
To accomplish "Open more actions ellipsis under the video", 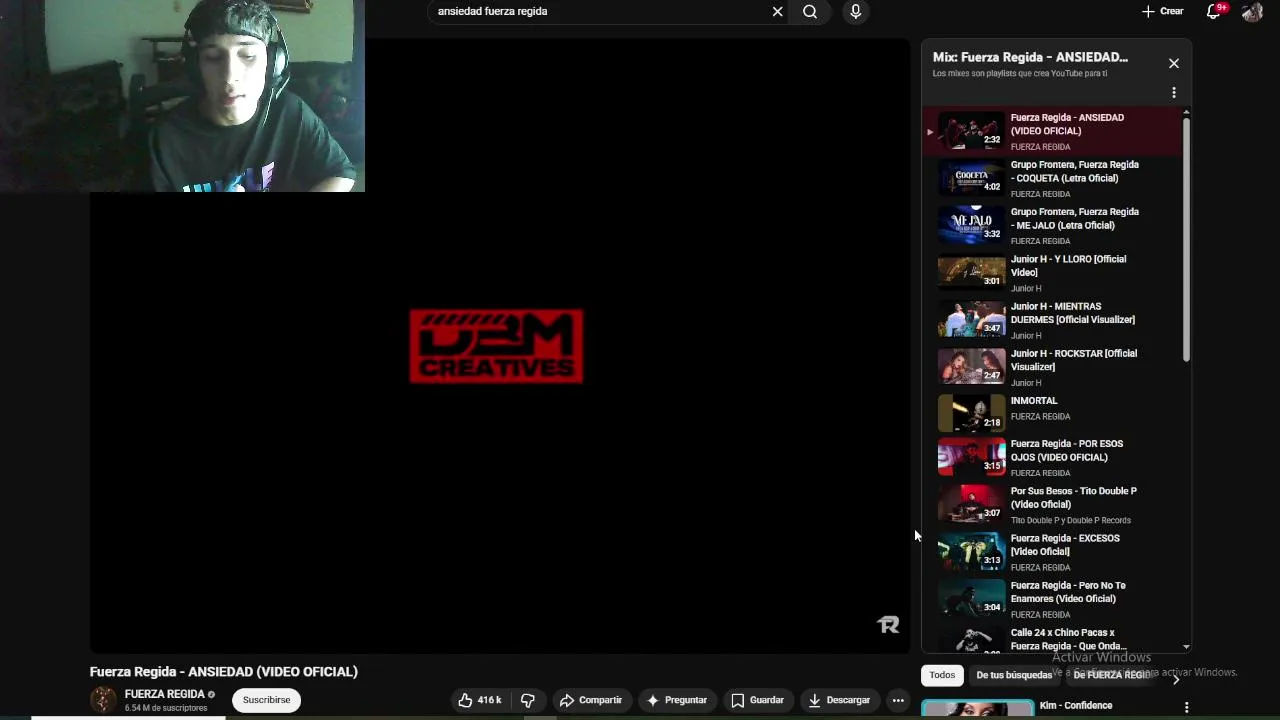I will [898, 700].
